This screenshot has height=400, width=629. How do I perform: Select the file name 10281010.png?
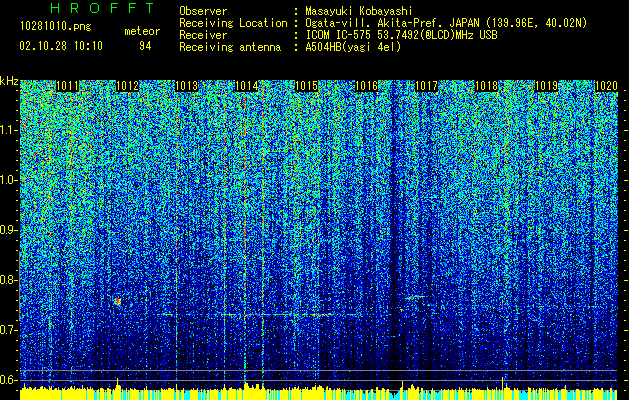(56, 26)
